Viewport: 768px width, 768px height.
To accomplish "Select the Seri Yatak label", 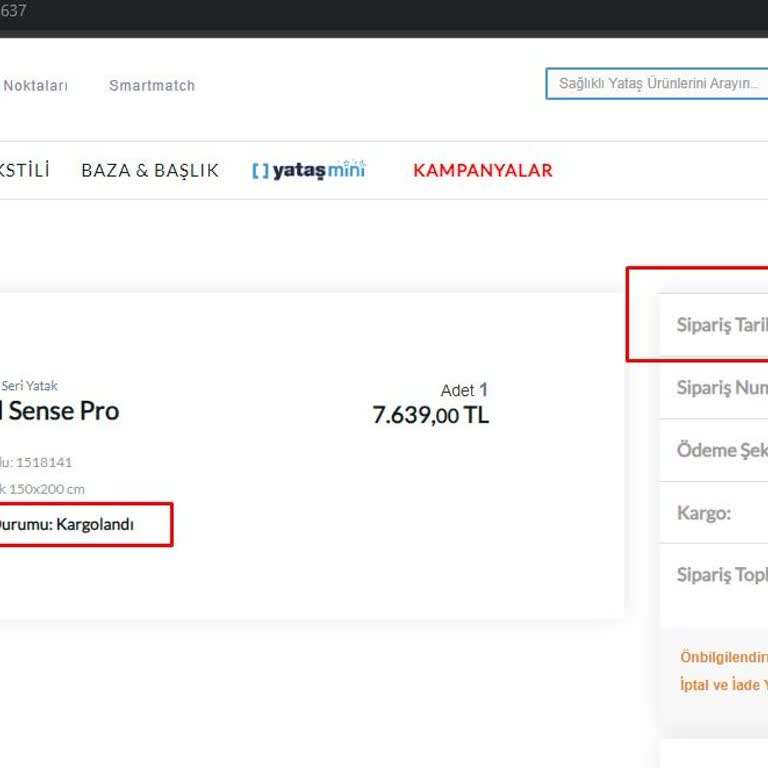I will (29, 386).
